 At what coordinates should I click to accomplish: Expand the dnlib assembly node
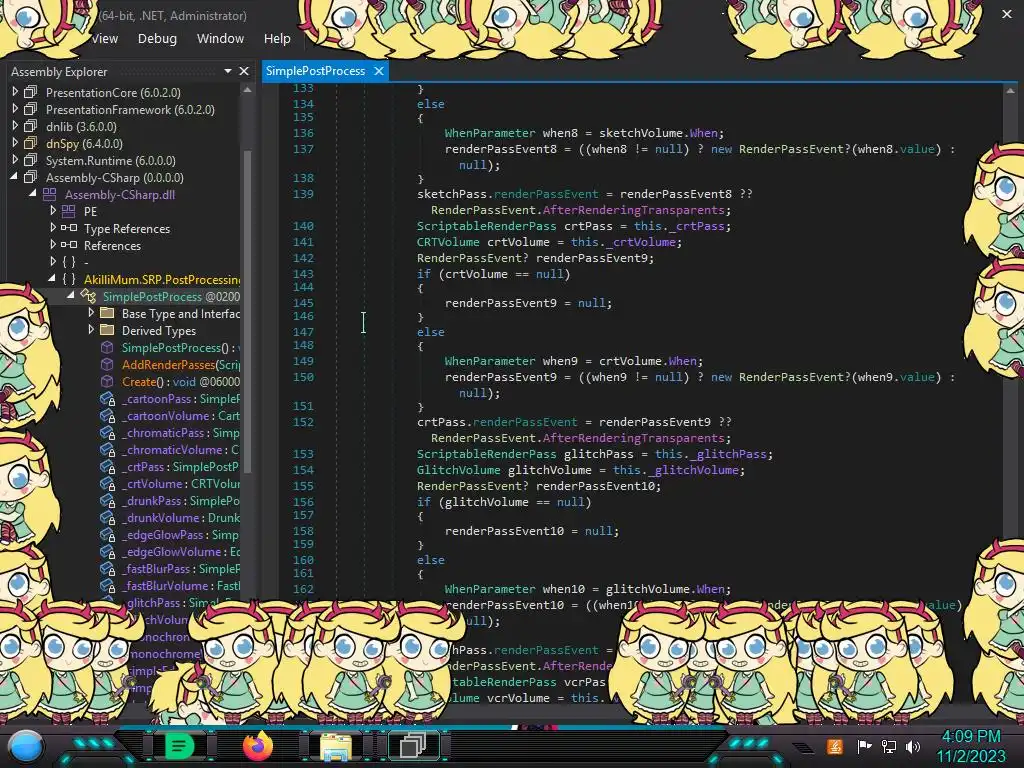15,126
